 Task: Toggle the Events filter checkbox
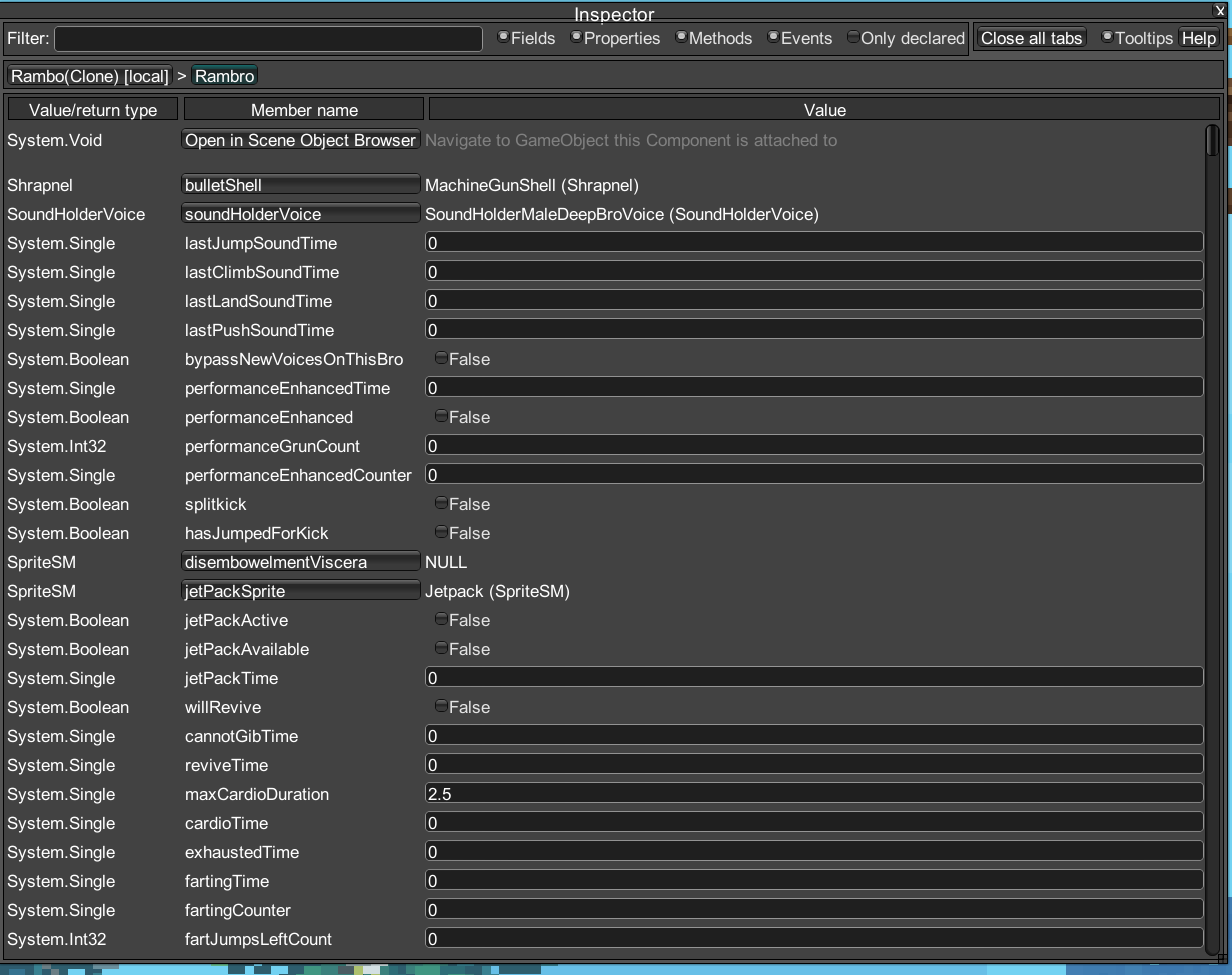[x=773, y=37]
